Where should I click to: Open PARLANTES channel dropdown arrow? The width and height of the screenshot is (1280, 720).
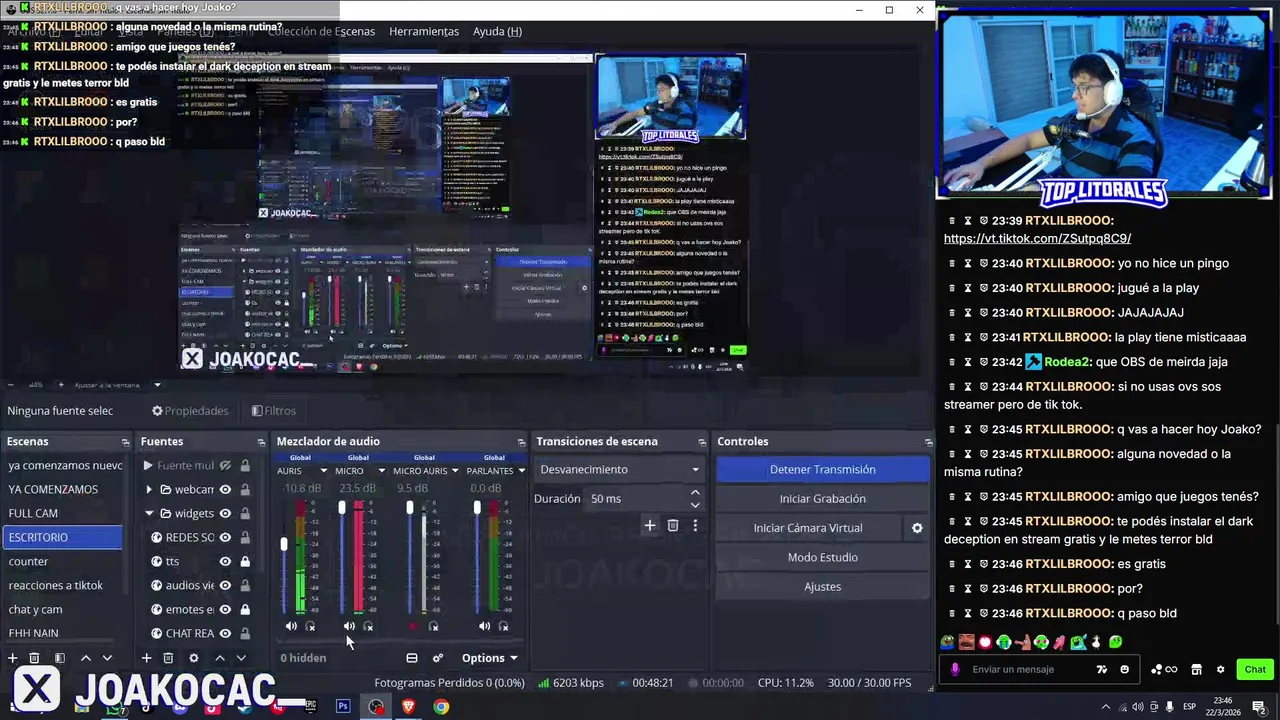click(x=521, y=471)
